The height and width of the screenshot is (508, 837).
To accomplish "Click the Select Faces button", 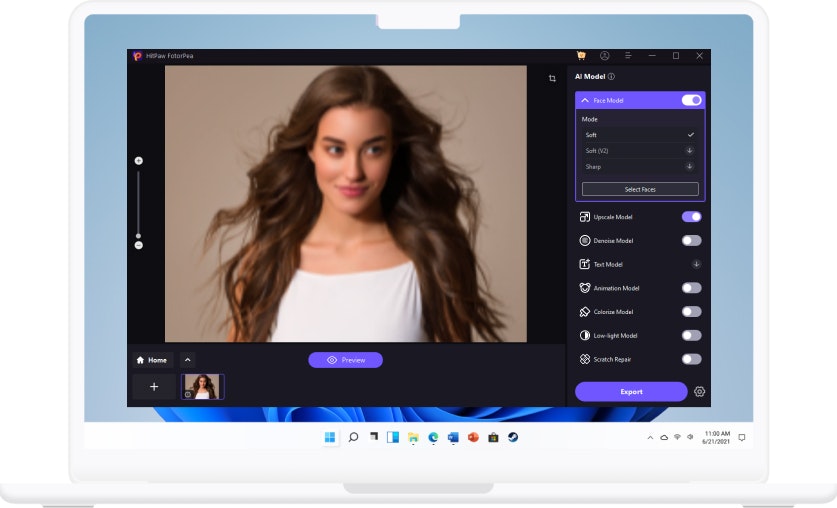I will tap(640, 189).
